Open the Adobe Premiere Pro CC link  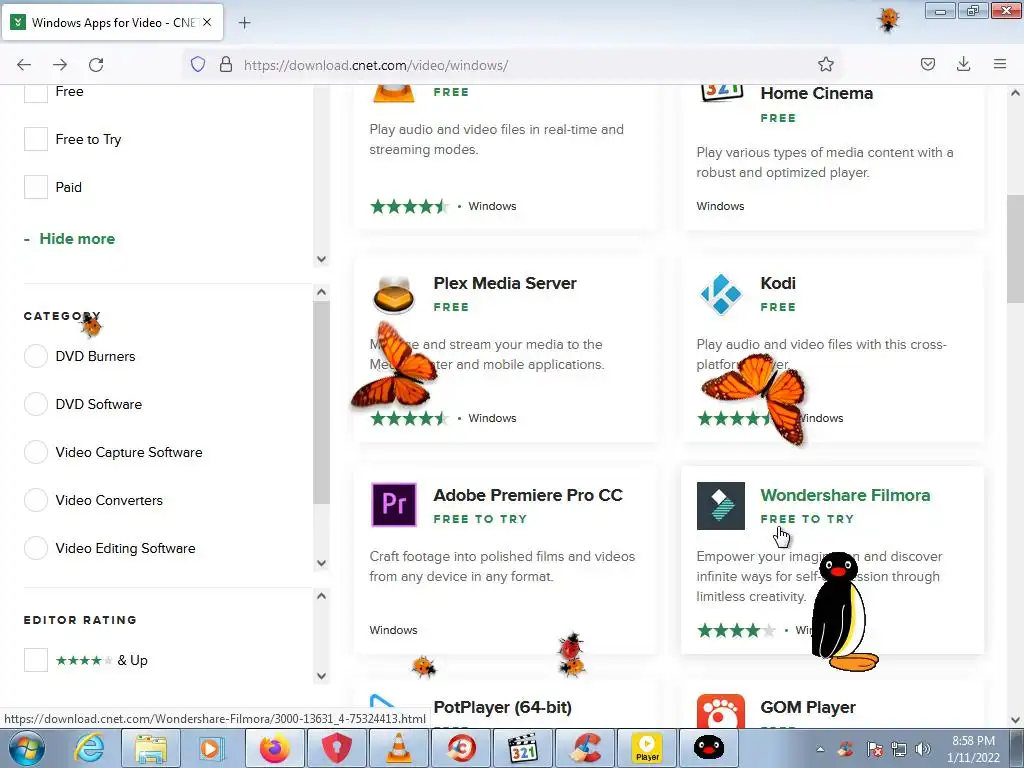528,495
